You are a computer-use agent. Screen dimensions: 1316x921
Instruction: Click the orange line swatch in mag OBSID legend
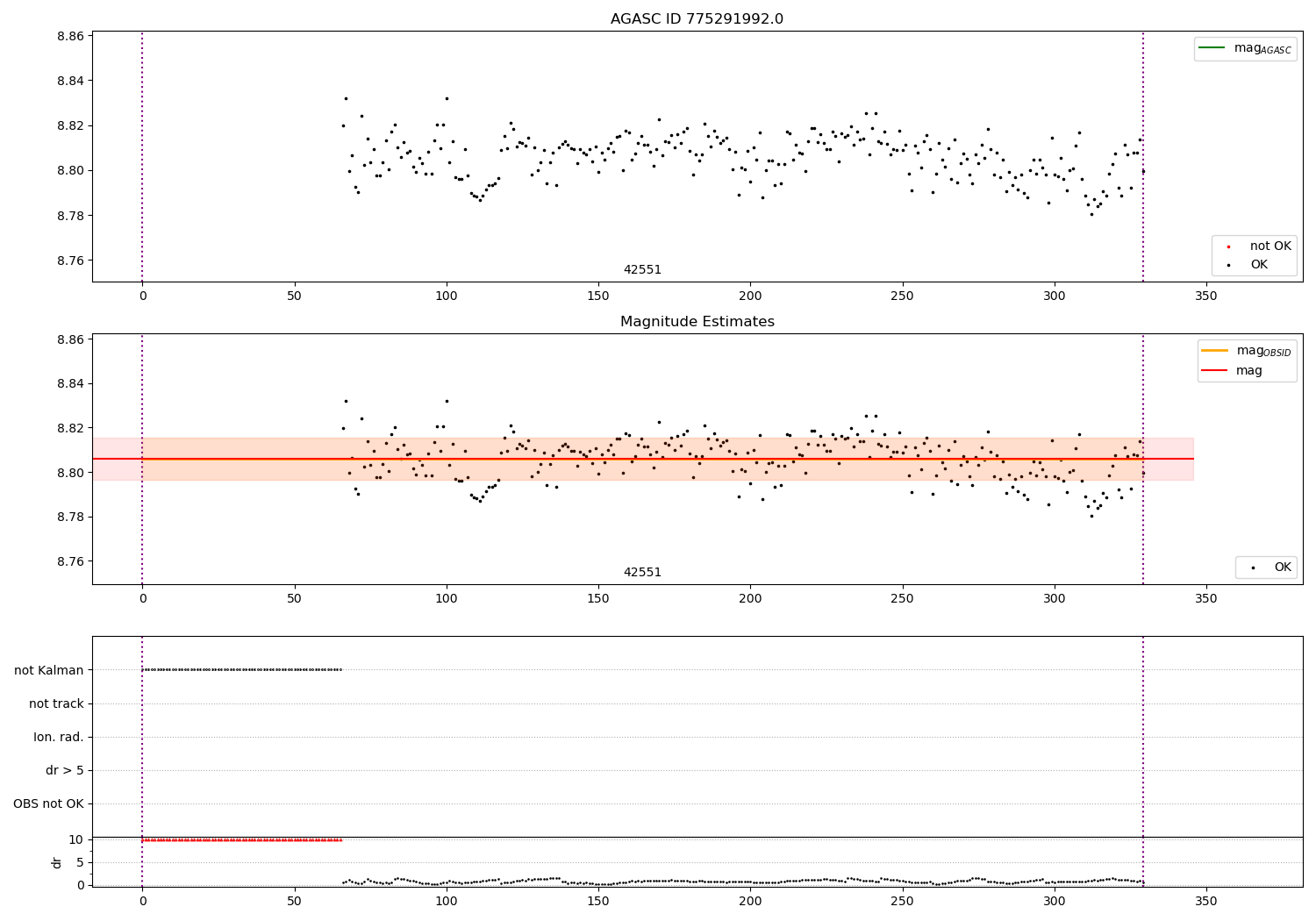[x=1214, y=350]
